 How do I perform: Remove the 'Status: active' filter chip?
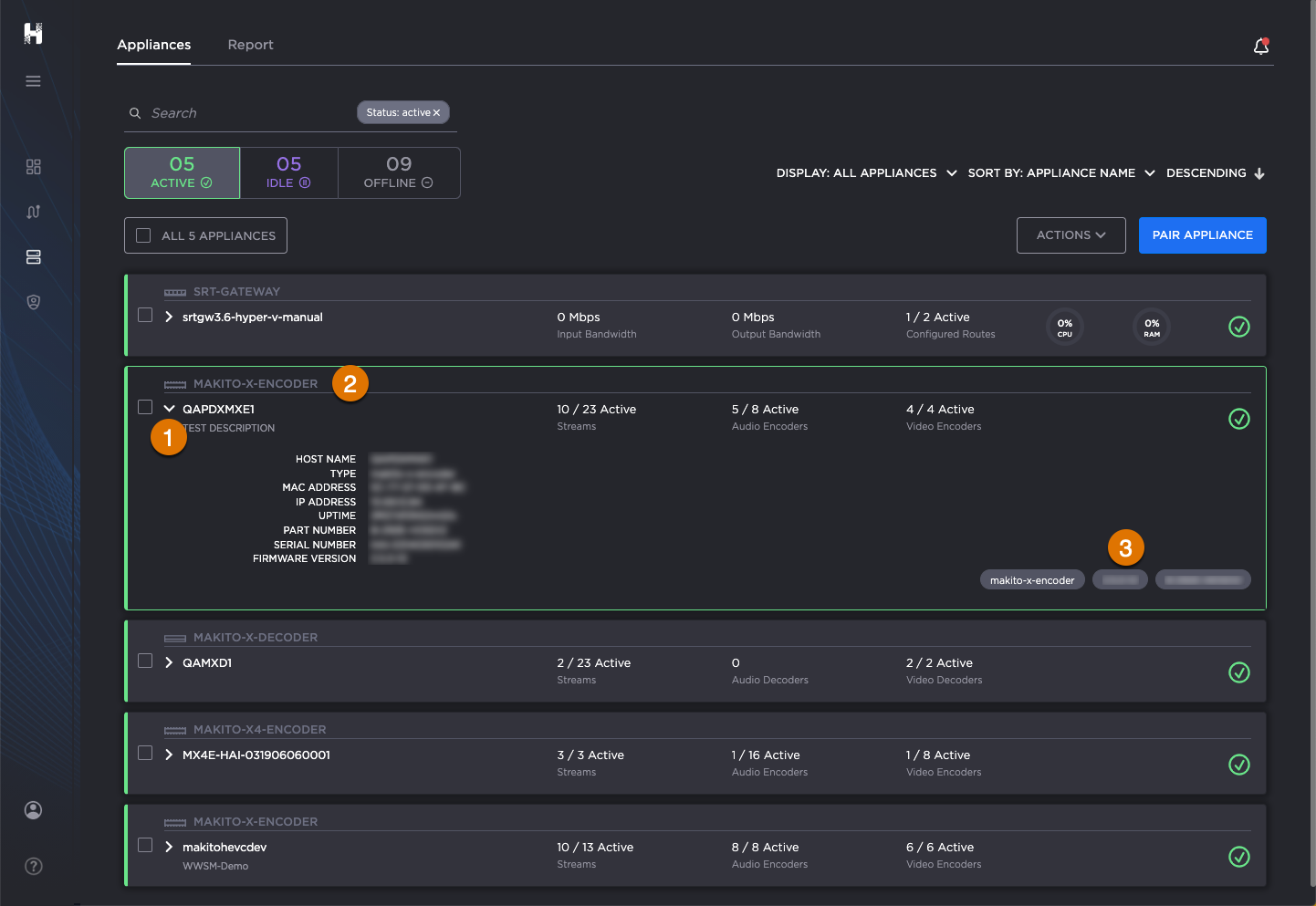(x=436, y=113)
